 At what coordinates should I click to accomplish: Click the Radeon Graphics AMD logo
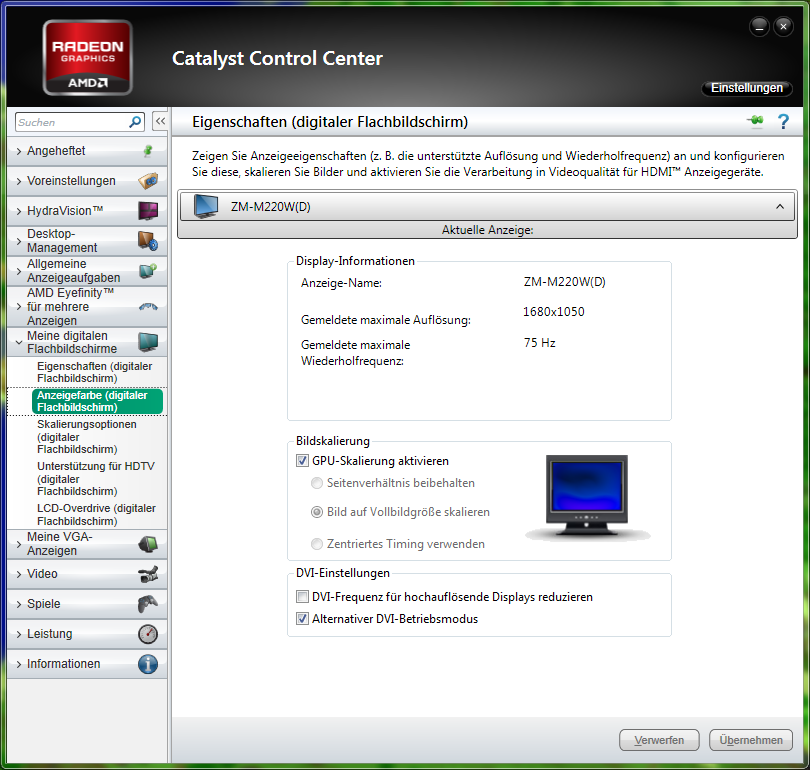coord(87,57)
